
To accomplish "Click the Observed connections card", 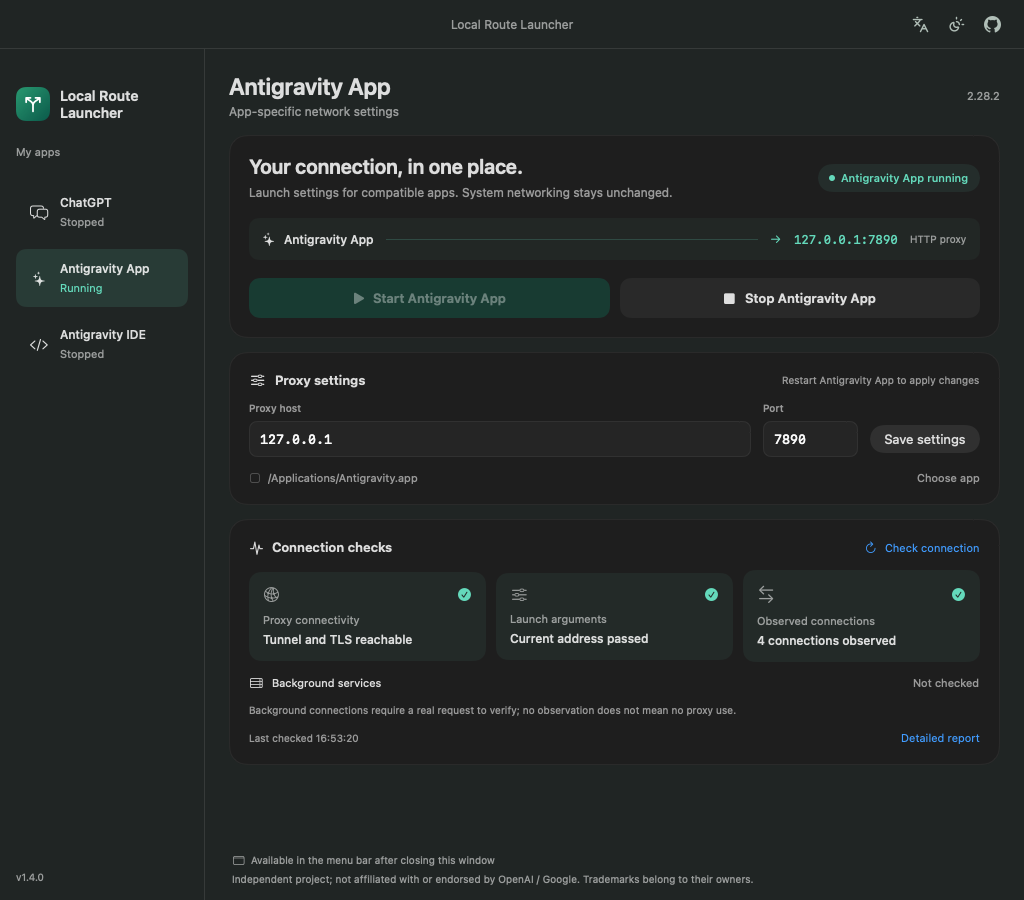I will pos(861,617).
